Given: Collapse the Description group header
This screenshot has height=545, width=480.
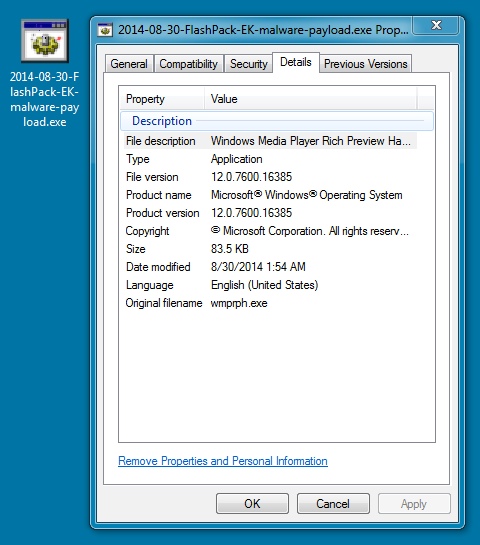Looking at the screenshot, I should [277, 121].
